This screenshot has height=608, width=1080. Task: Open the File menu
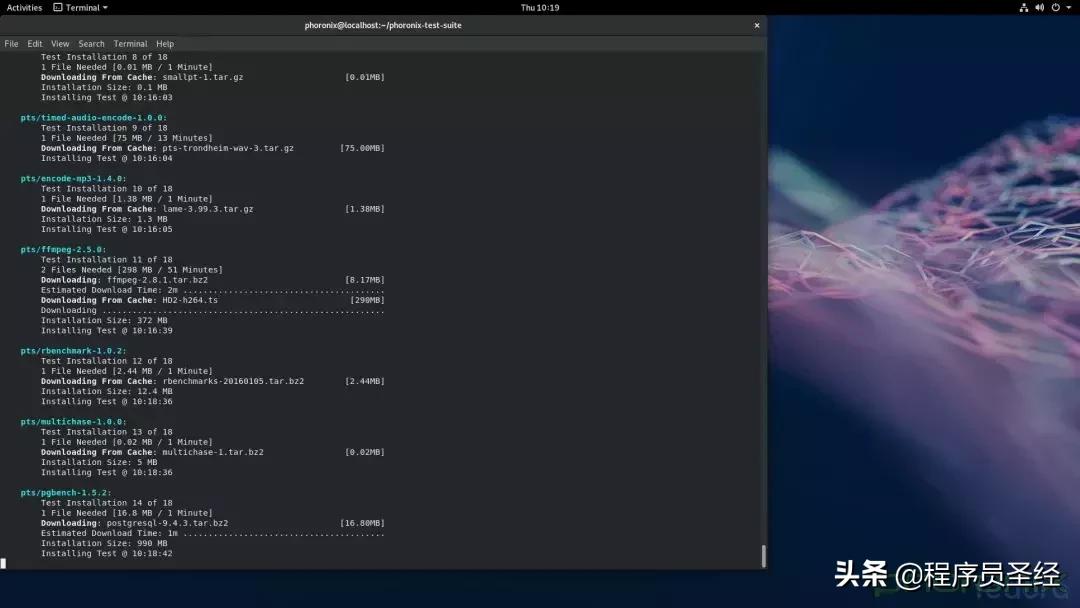pos(10,43)
